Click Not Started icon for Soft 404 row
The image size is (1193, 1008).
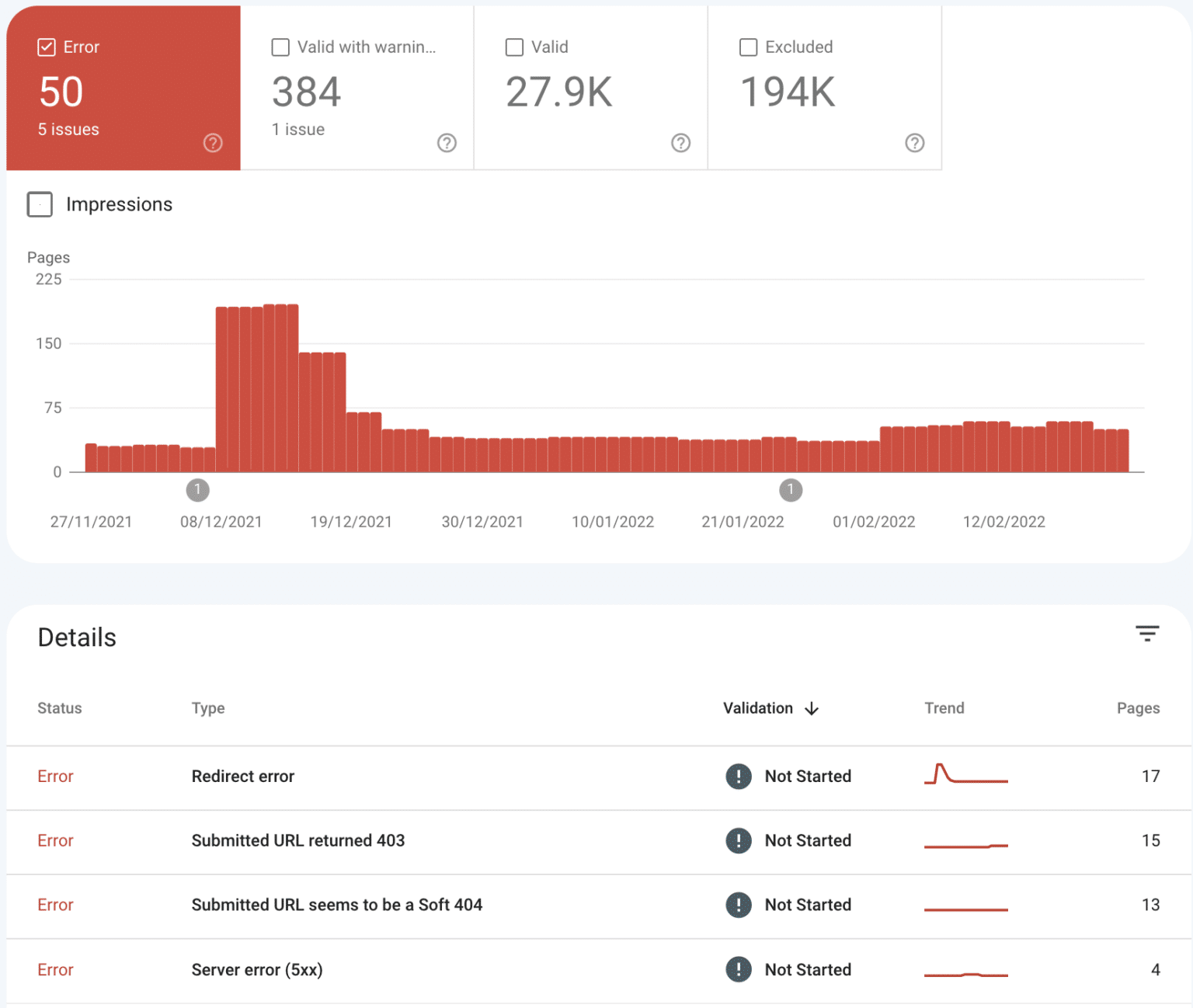(738, 905)
